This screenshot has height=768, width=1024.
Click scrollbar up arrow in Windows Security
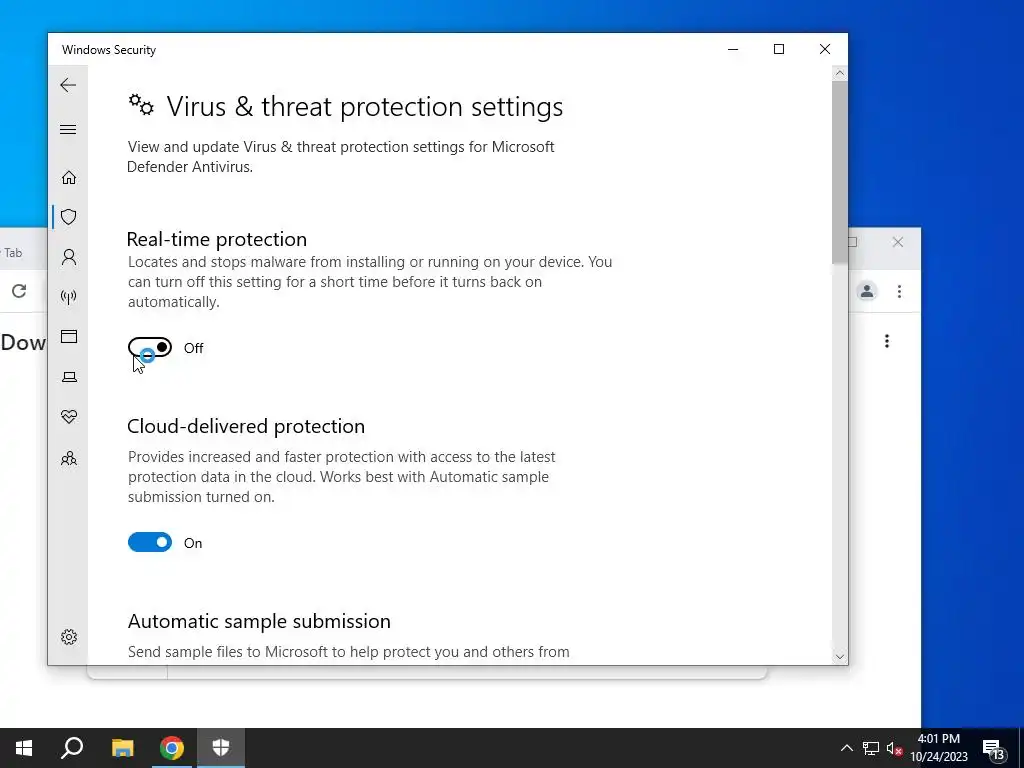840,74
